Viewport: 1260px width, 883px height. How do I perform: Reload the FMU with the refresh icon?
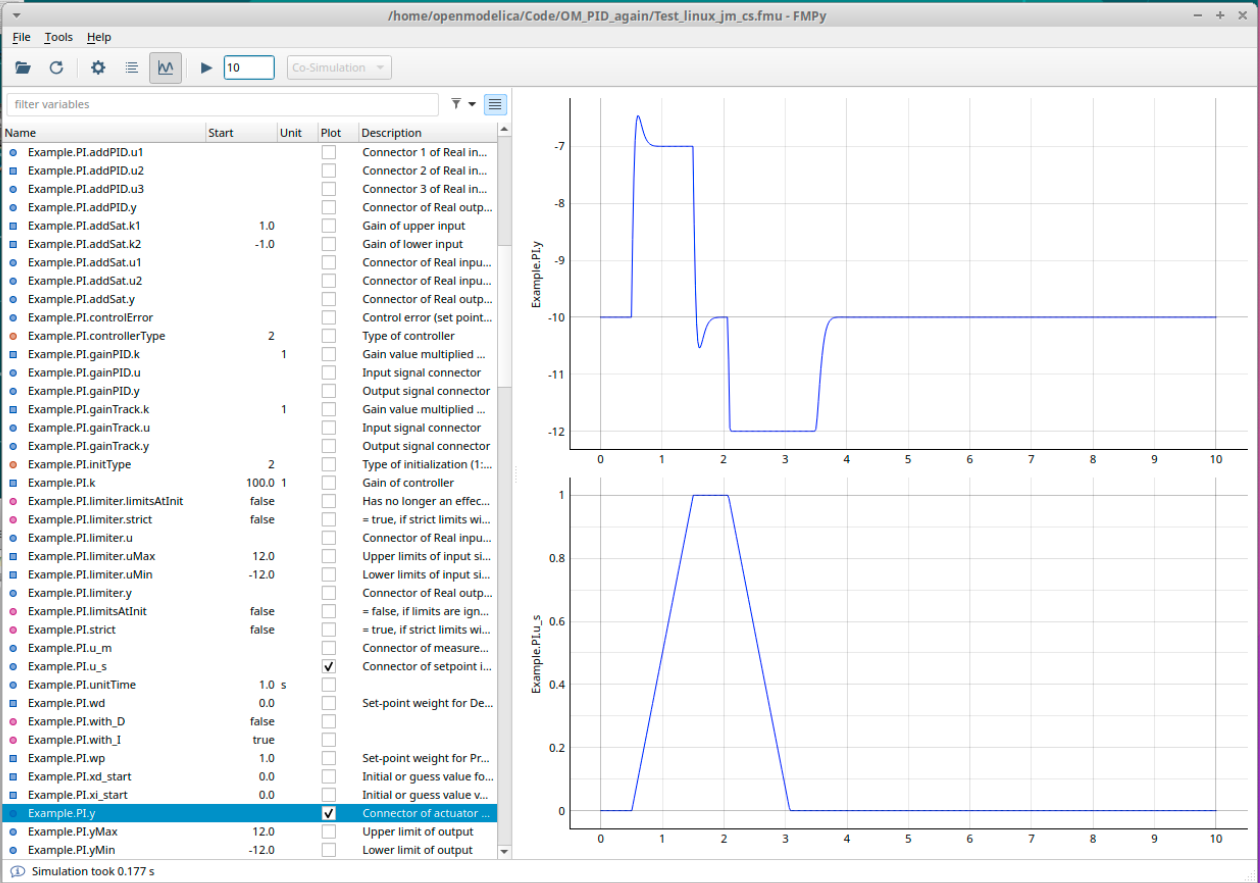(56, 67)
